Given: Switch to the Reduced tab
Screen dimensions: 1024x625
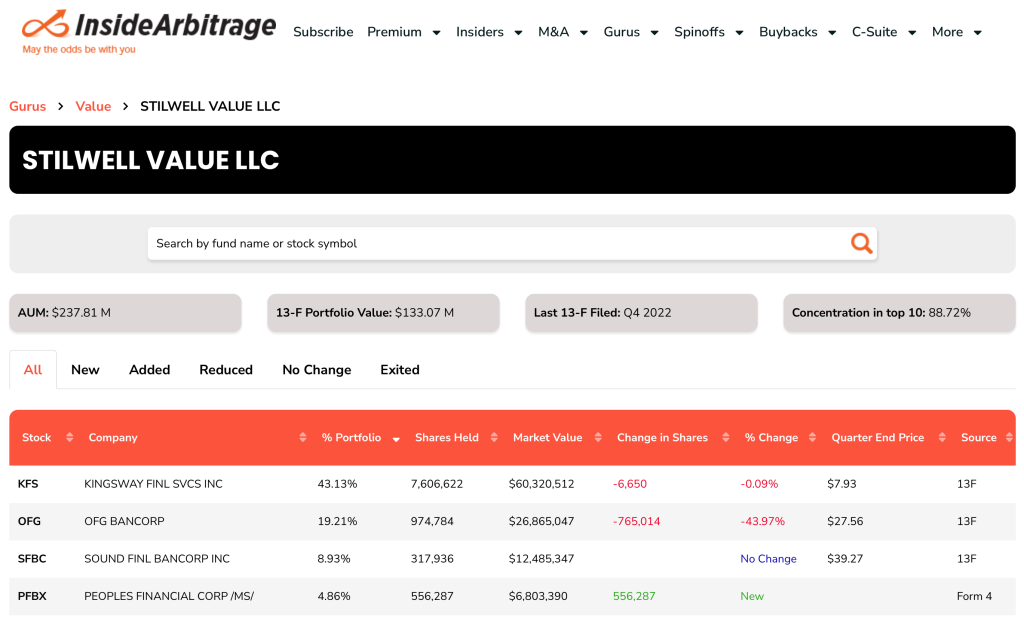Looking at the screenshot, I should pyautogui.click(x=226, y=370).
